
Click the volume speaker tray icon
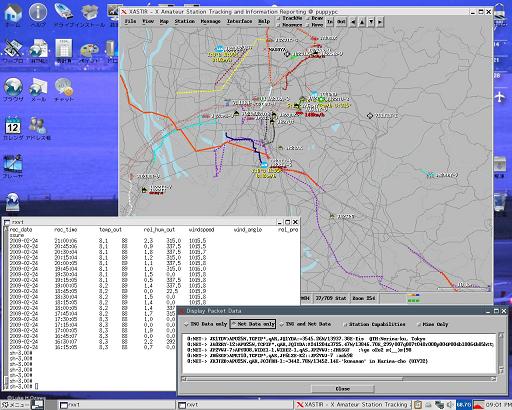450,405
